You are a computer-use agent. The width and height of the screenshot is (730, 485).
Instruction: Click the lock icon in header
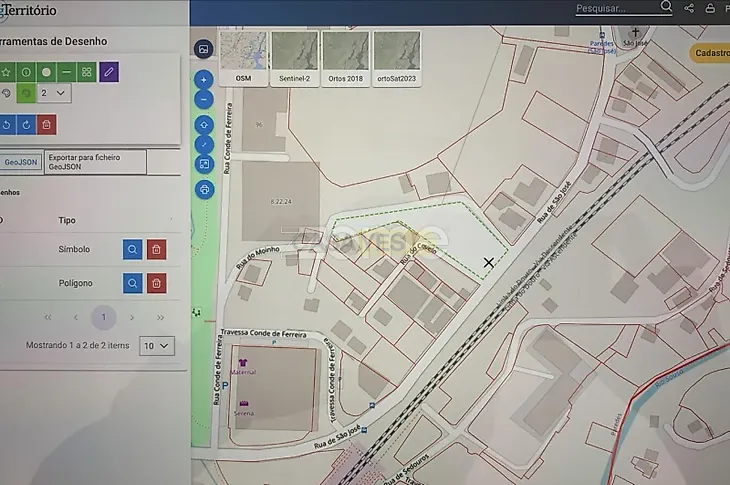click(x=710, y=8)
